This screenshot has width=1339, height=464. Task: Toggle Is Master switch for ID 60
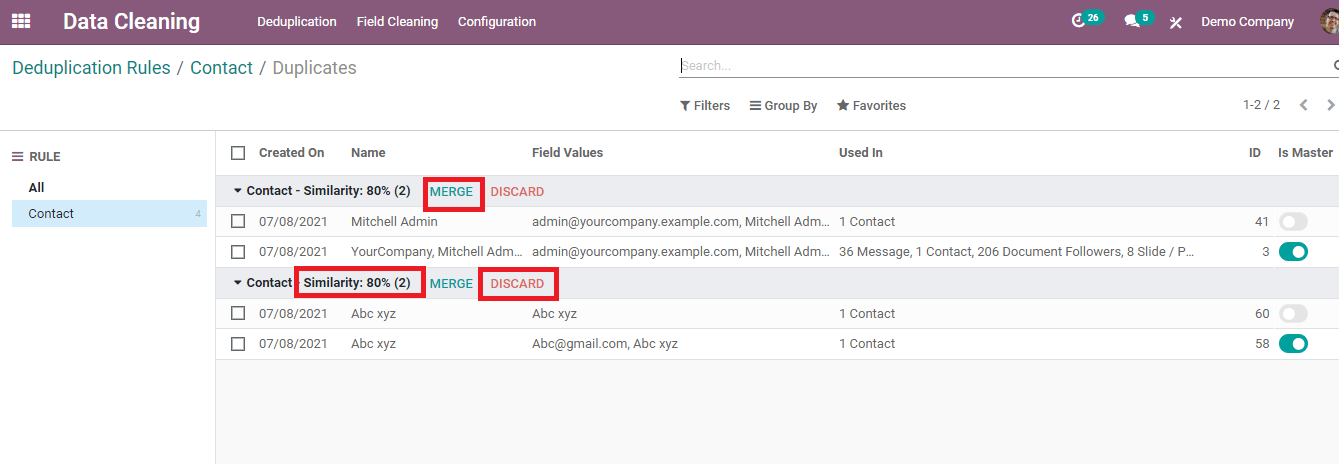click(1293, 314)
